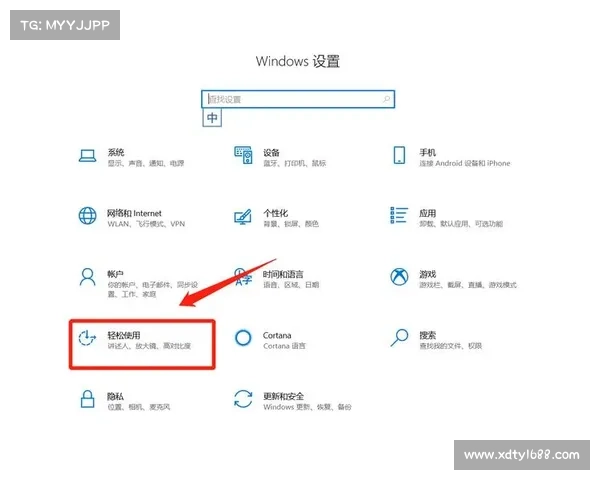Click the 隐私 category title
The image size is (600, 480).
pyautogui.click(x=115, y=396)
